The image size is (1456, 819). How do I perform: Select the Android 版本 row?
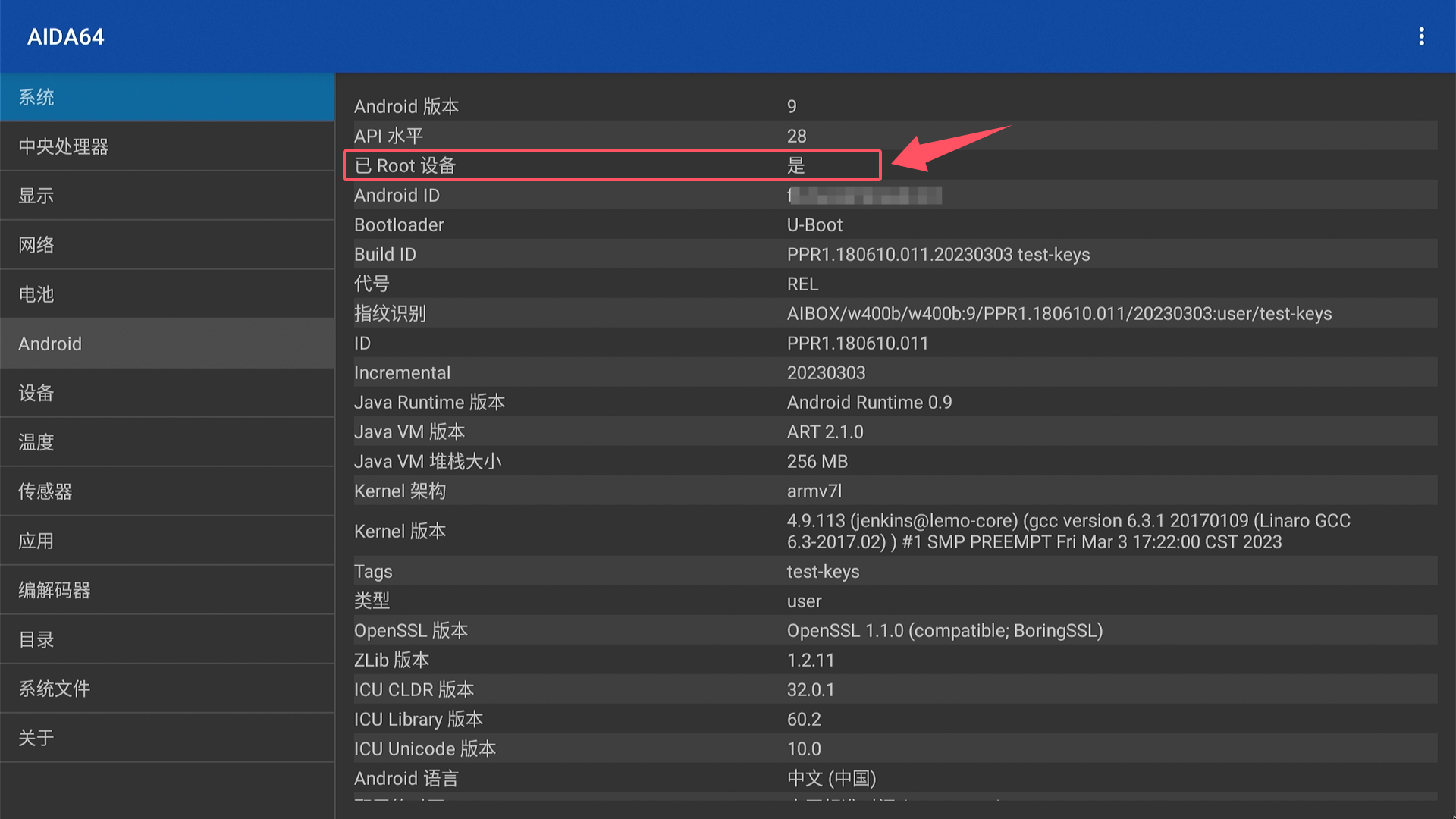pos(895,106)
